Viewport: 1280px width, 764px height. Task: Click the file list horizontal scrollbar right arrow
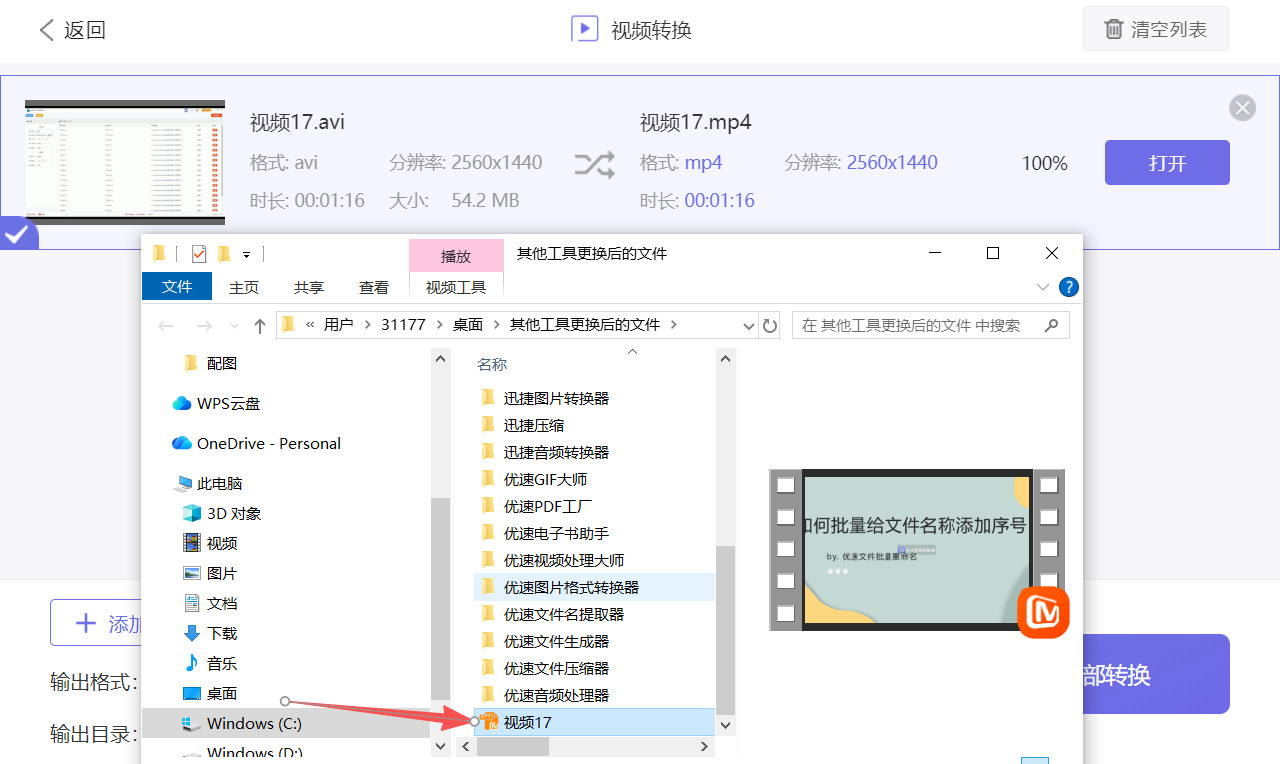point(704,746)
